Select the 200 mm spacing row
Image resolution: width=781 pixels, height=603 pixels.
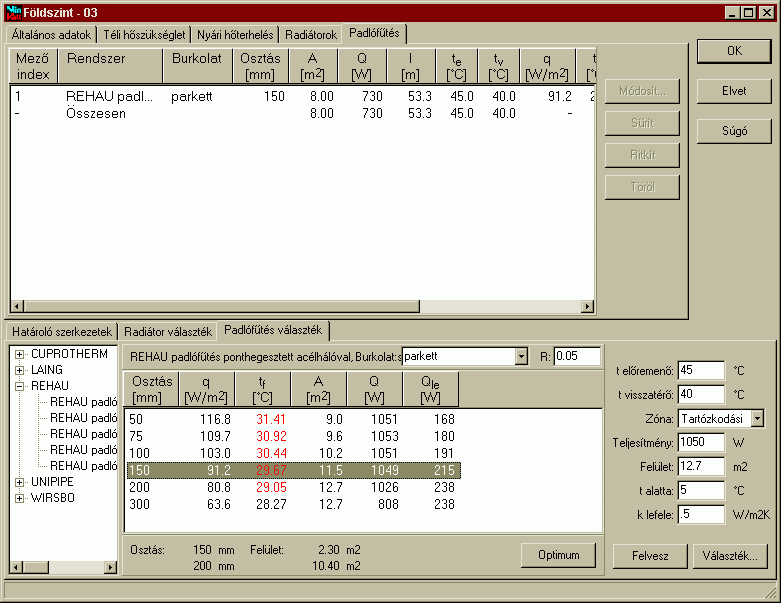[292, 487]
